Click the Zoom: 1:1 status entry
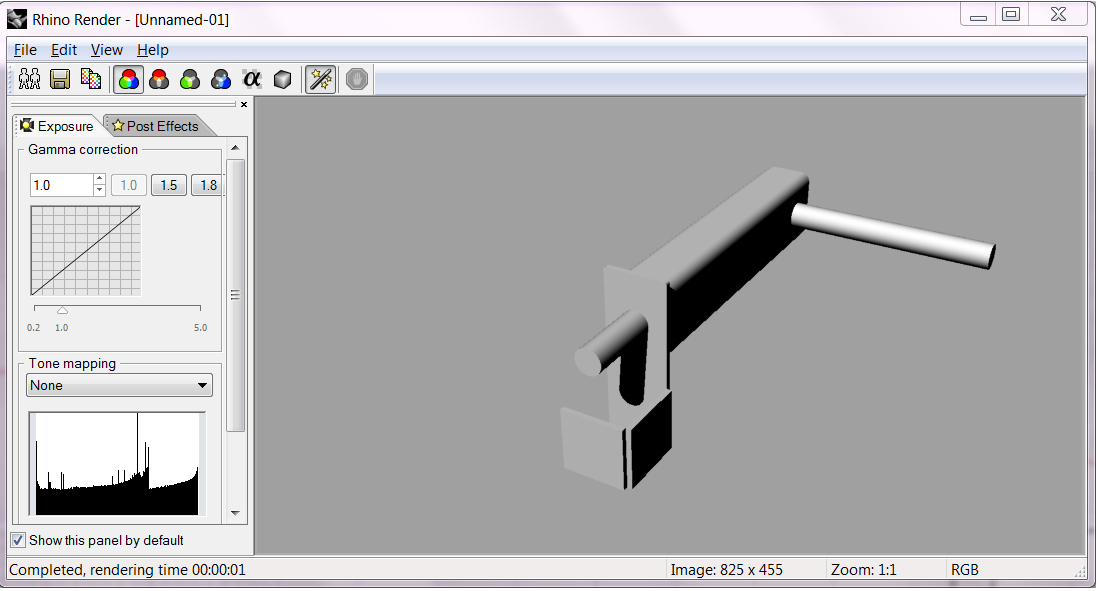The width and height of the screenshot is (1098, 591). [863, 570]
